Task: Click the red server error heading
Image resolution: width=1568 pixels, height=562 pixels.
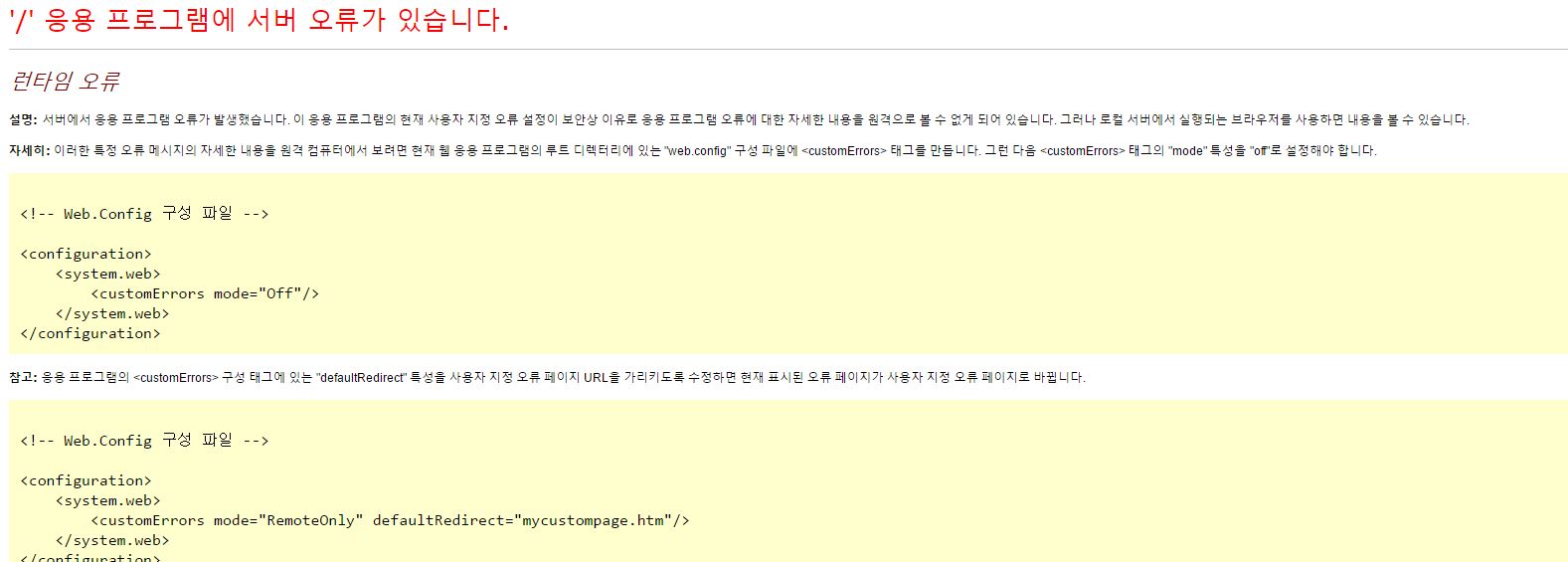Action: [259, 20]
